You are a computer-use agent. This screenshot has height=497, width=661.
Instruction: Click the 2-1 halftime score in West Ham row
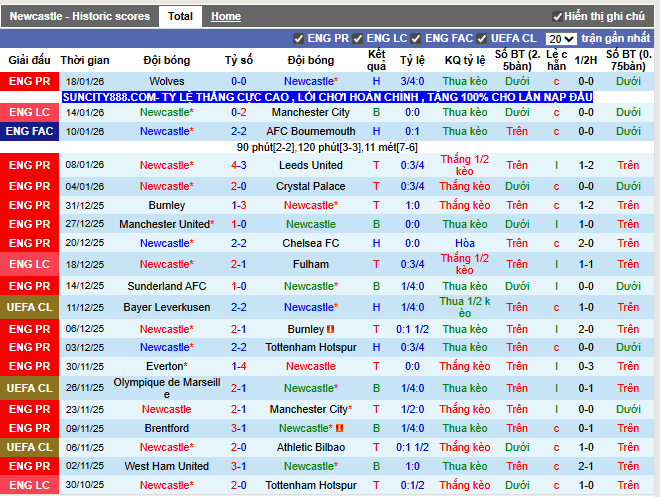pyautogui.click(x=586, y=466)
